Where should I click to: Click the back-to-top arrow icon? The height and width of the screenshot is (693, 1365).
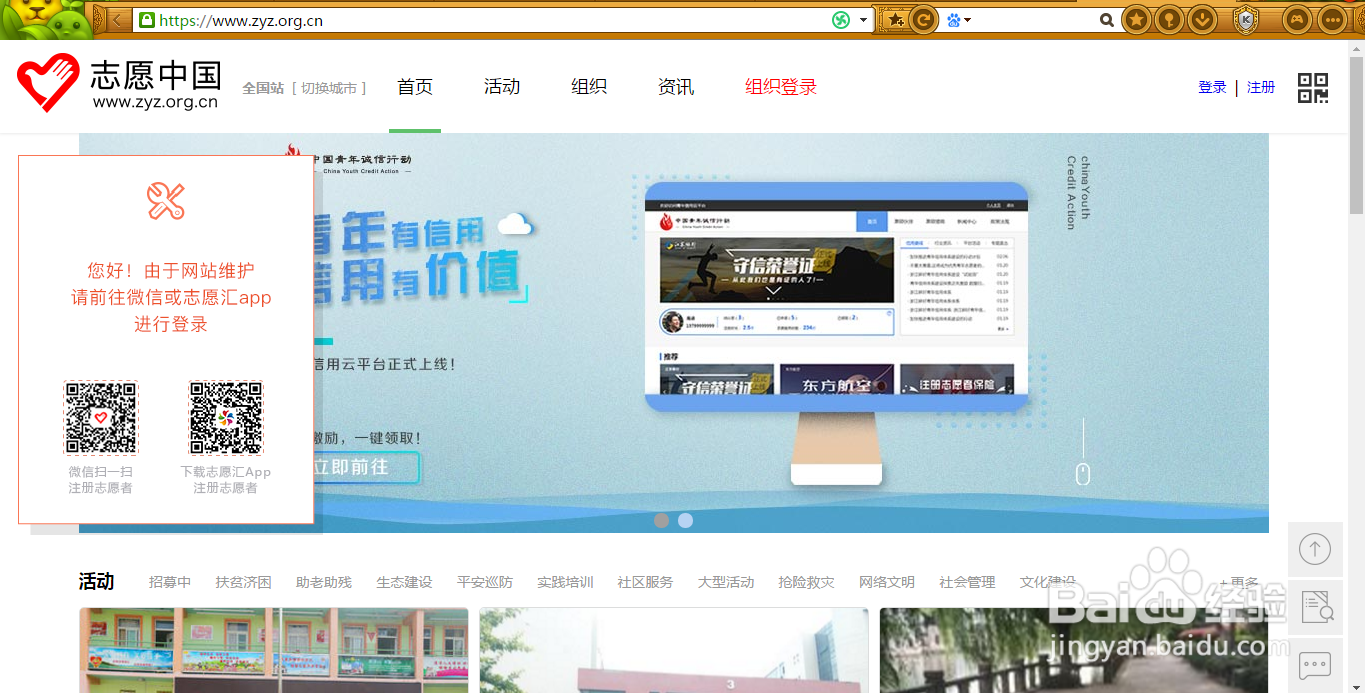(1316, 549)
